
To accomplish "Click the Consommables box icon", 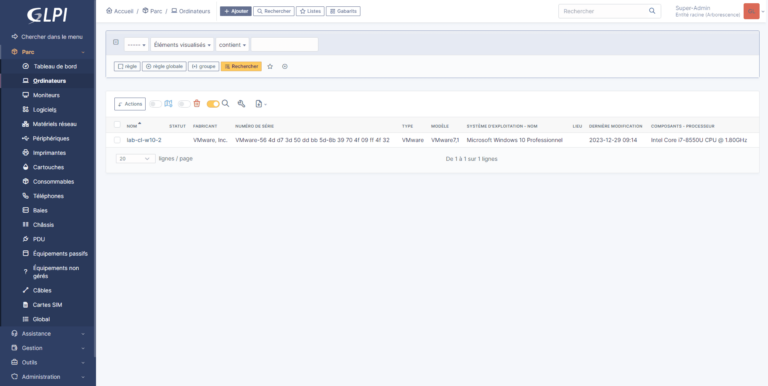I will point(26,181).
